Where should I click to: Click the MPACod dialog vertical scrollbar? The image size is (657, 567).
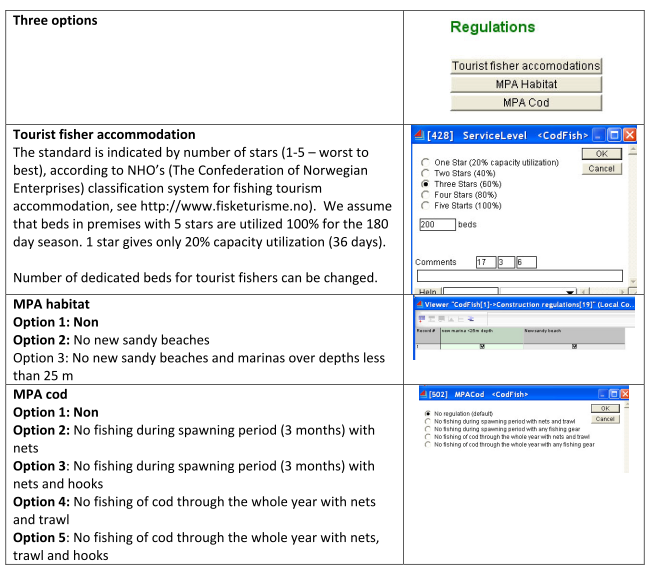tap(626, 438)
